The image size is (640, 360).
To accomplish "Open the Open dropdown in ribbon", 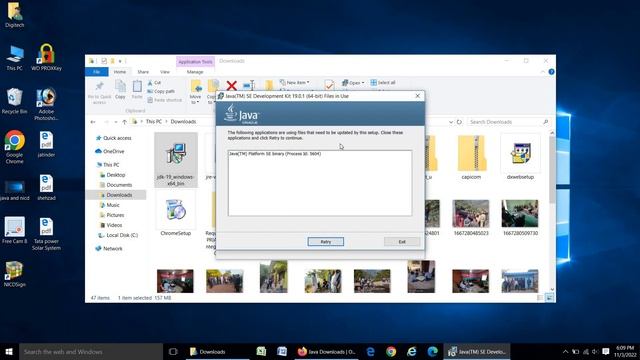I will [353, 82].
